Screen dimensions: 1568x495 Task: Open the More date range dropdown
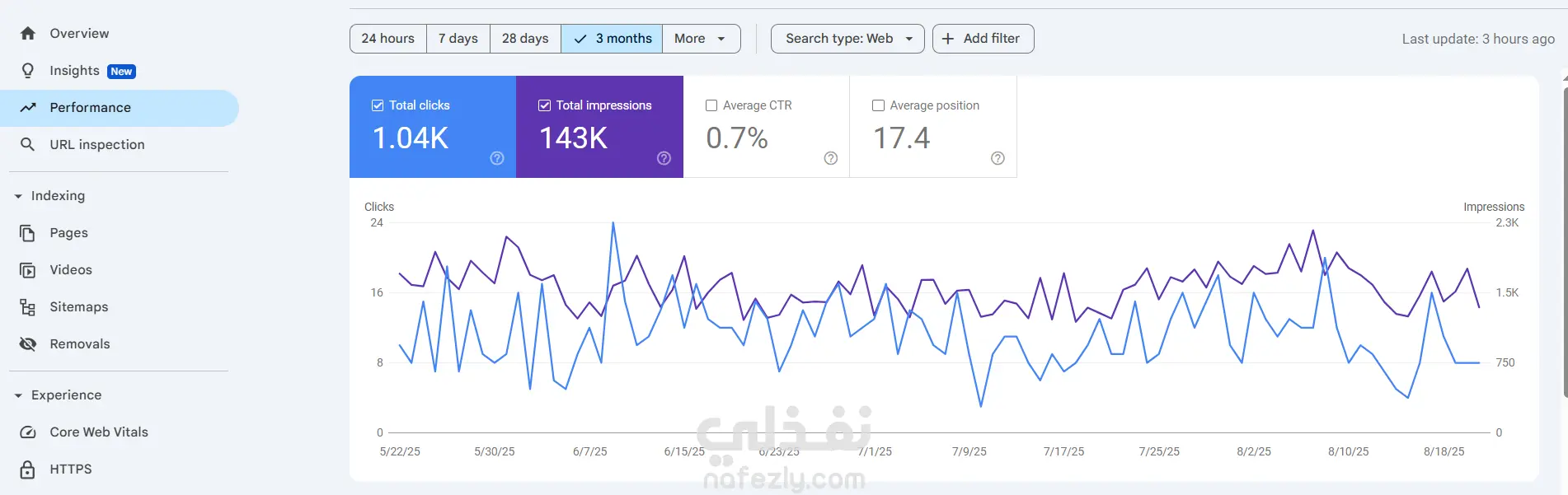click(701, 39)
